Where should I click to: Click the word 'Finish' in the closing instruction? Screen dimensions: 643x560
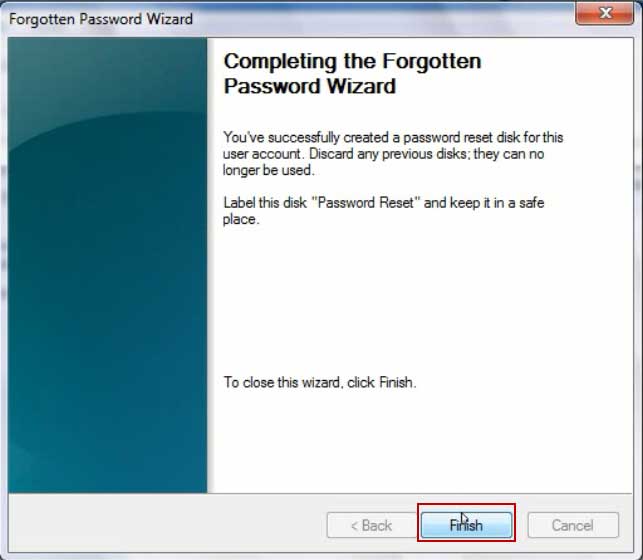[x=397, y=382]
